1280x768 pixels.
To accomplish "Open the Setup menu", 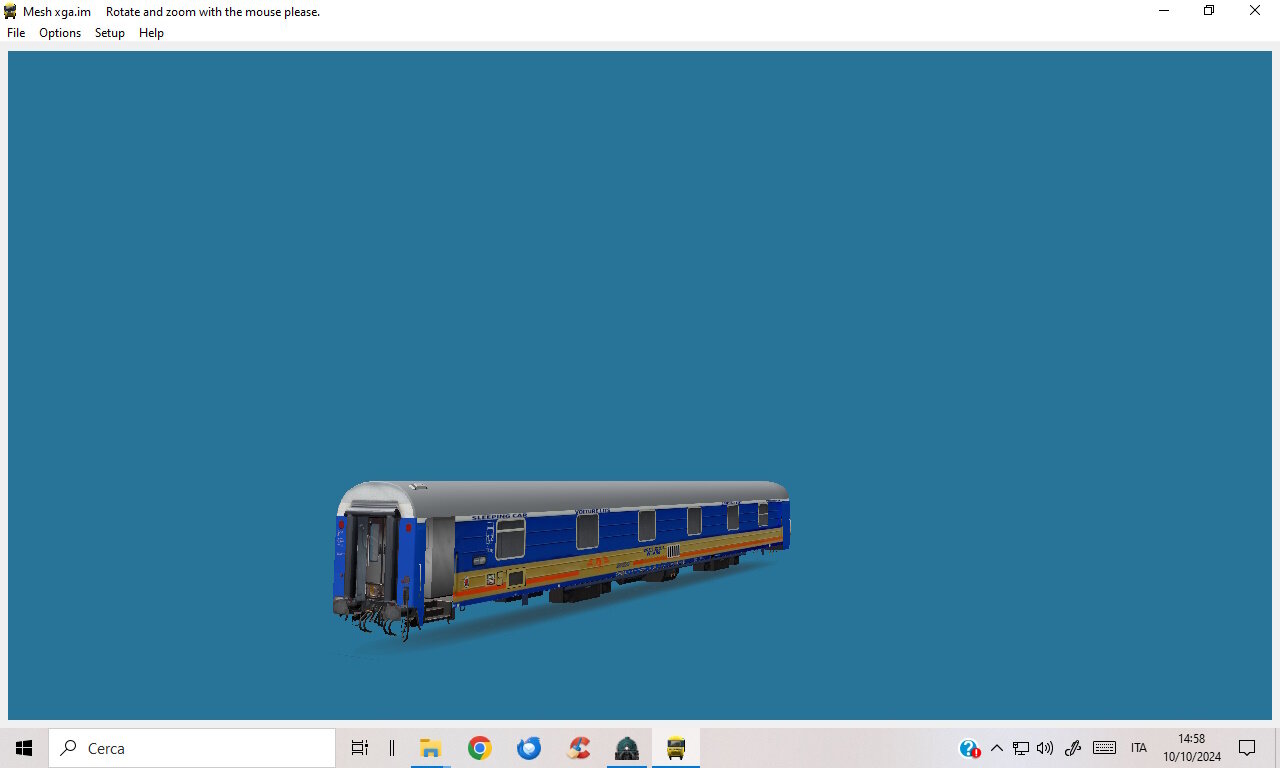I will [x=110, y=33].
